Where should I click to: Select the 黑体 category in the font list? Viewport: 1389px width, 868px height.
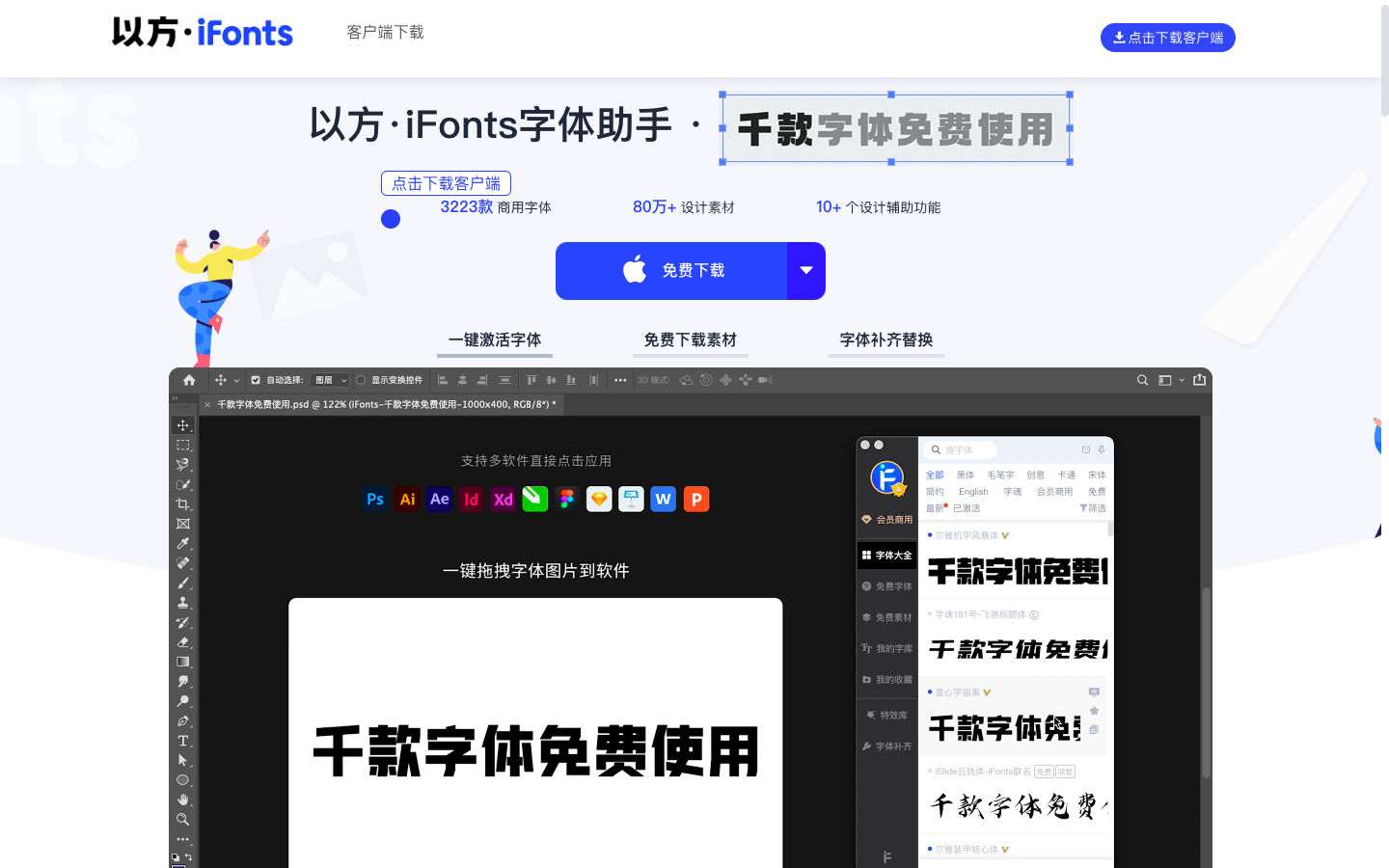(964, 475)
